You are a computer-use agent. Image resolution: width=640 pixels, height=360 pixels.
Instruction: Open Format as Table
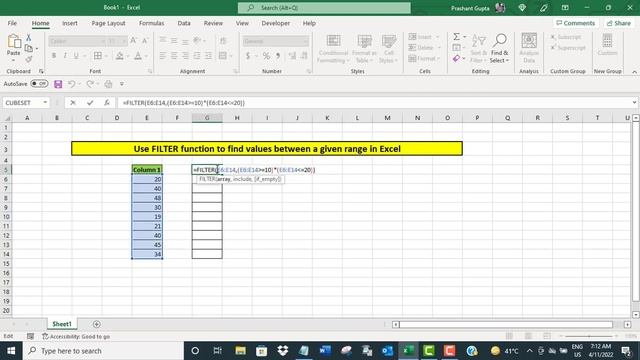(364, 49)
